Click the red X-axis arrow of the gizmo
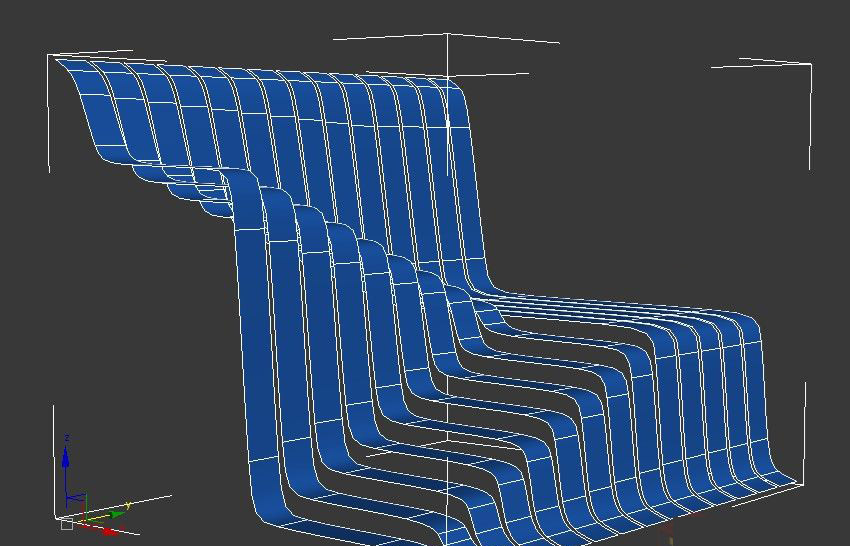Image resolution: width=850 pixels, height=546 pixels. [x=110, y=531]
